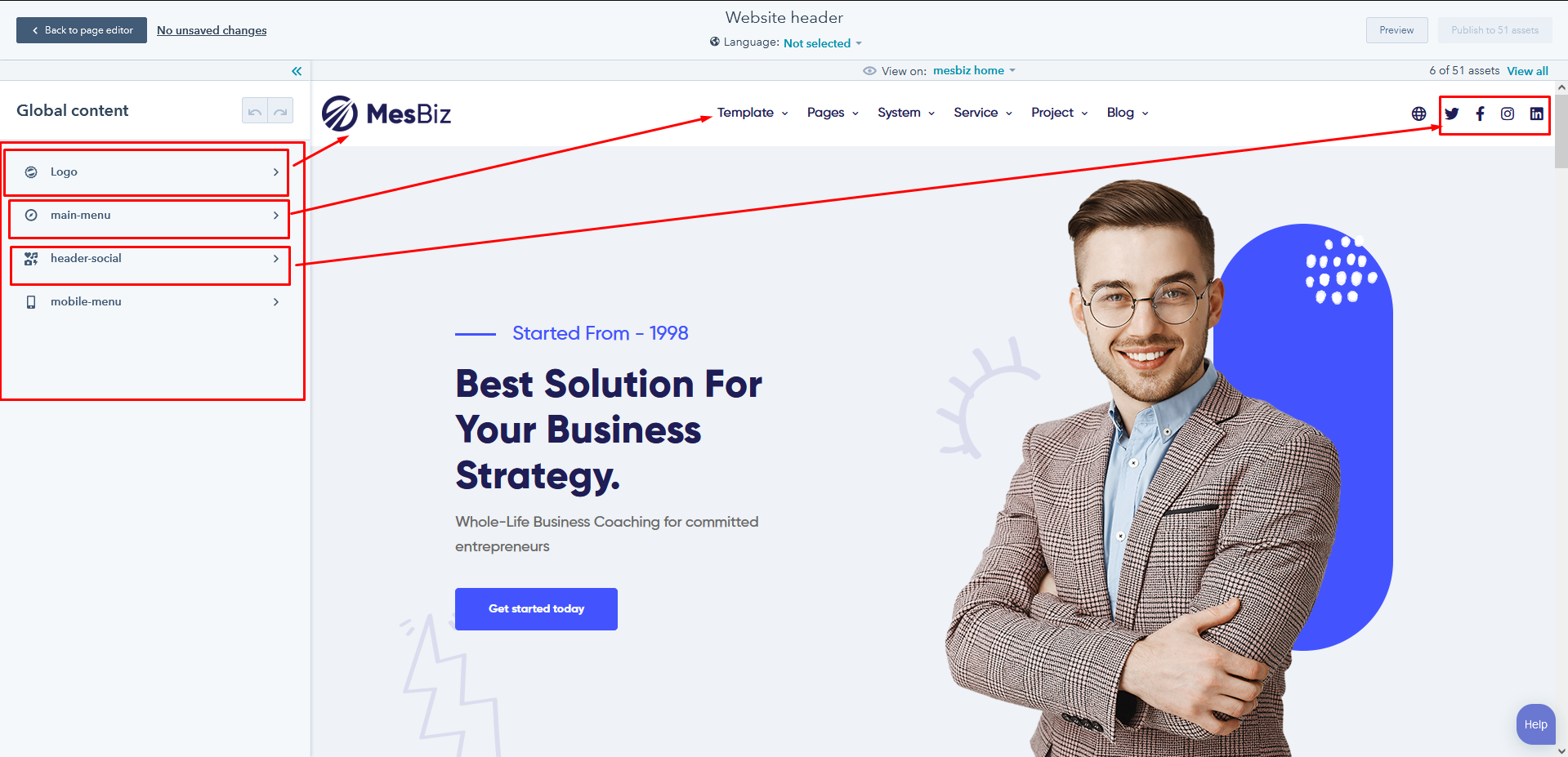The width and height of the screenshot is (1568, 757).
Task: Click Back to page editor button
Action: click(82, 30)
